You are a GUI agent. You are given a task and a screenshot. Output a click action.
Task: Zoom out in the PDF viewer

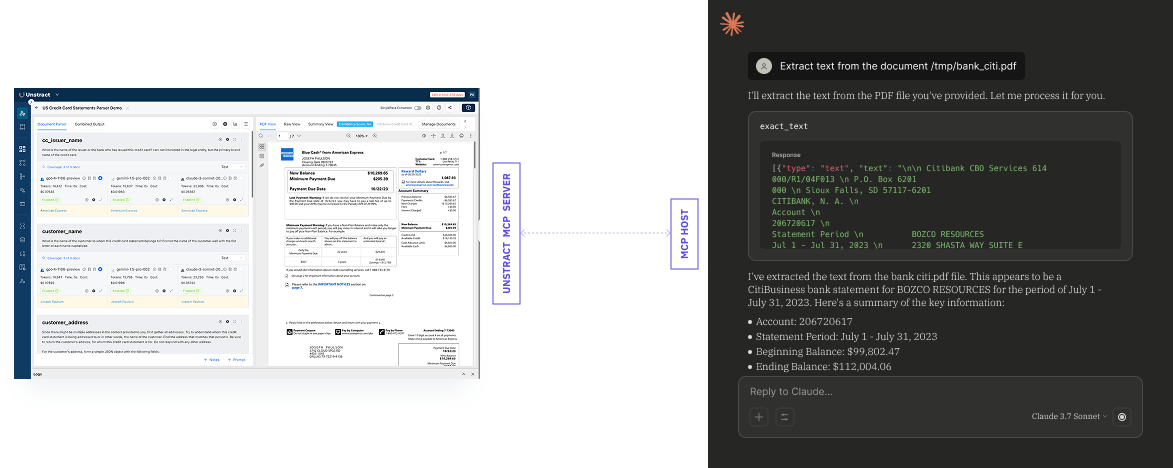[x=348, y=135]
